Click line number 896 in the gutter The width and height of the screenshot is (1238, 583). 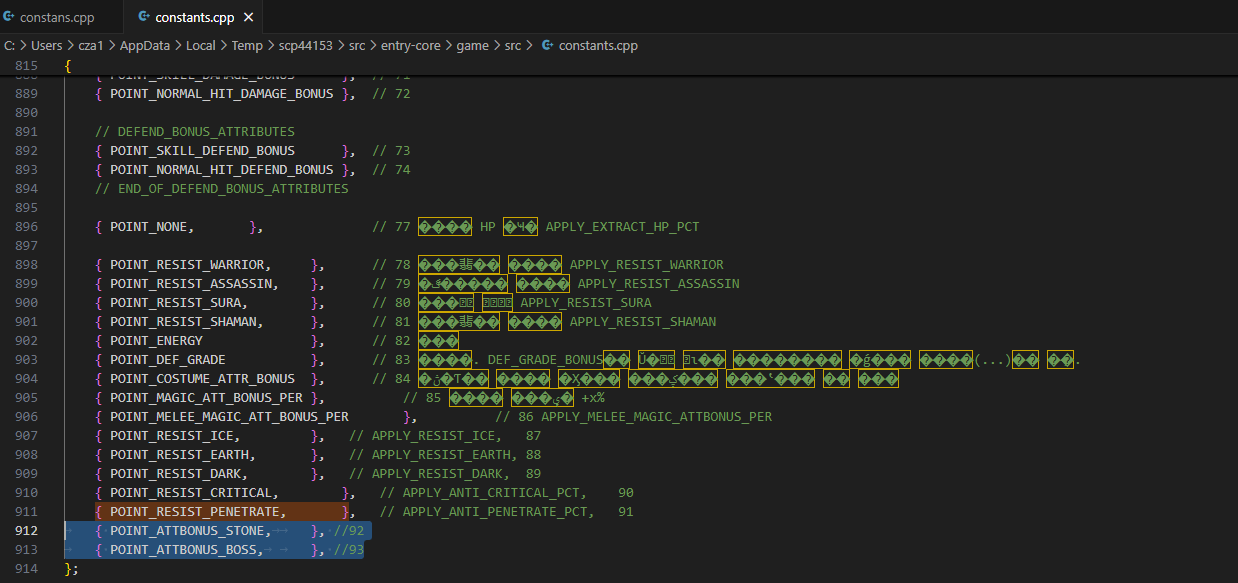pyautogui.click(x=27, y=227)
